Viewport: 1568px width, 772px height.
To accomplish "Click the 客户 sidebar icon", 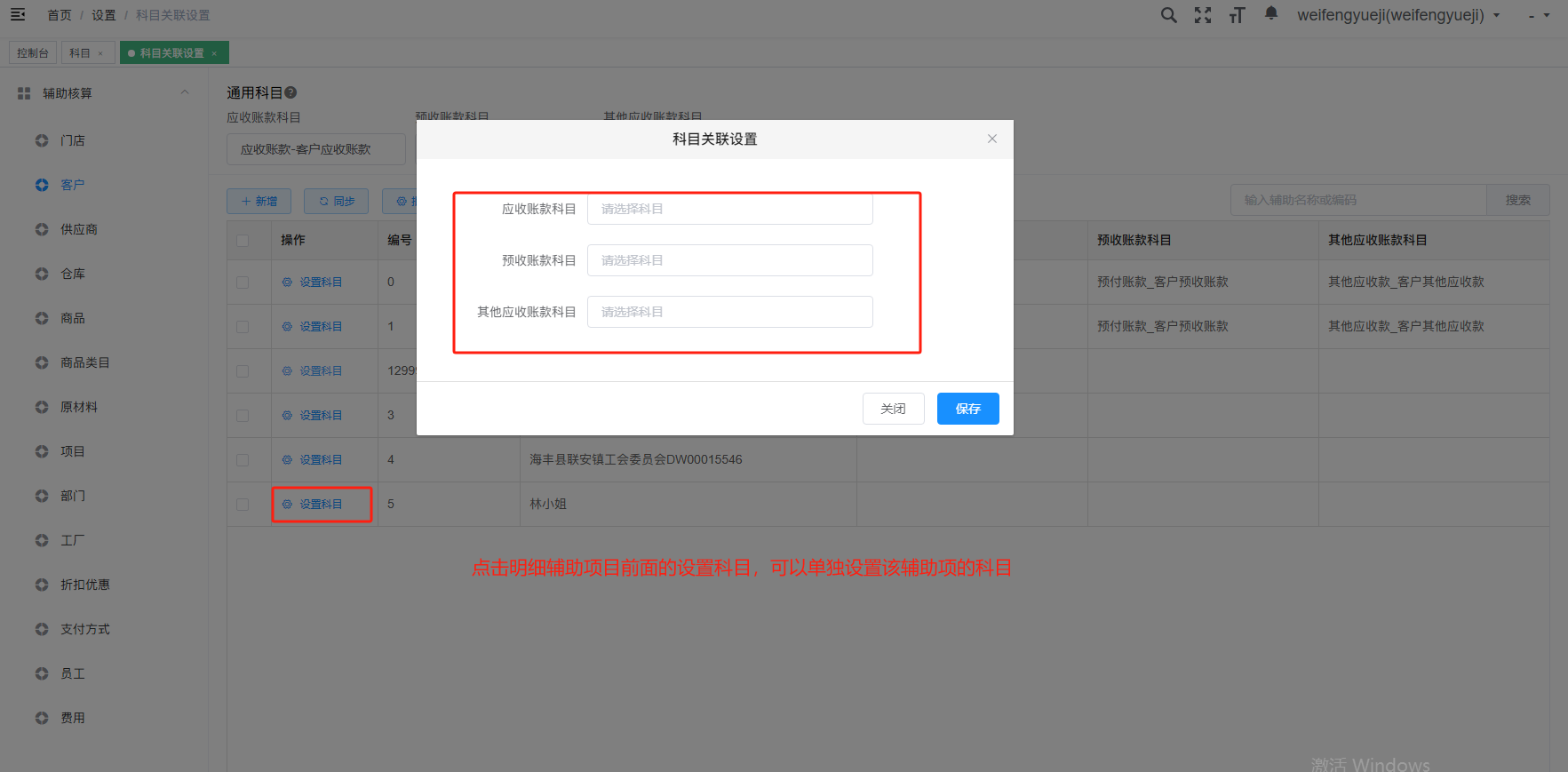I will point(42,185).
